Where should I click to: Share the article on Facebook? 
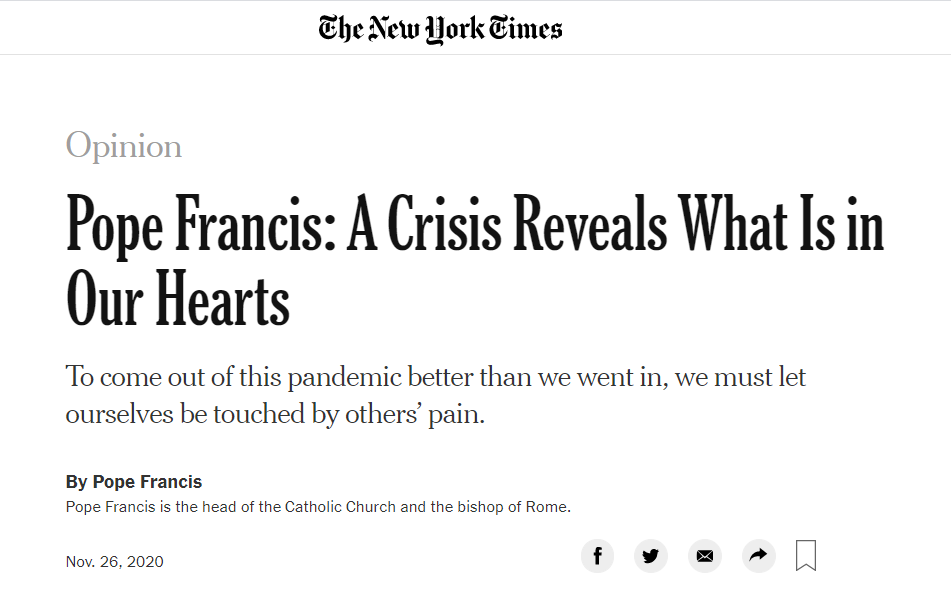[597, 556]
